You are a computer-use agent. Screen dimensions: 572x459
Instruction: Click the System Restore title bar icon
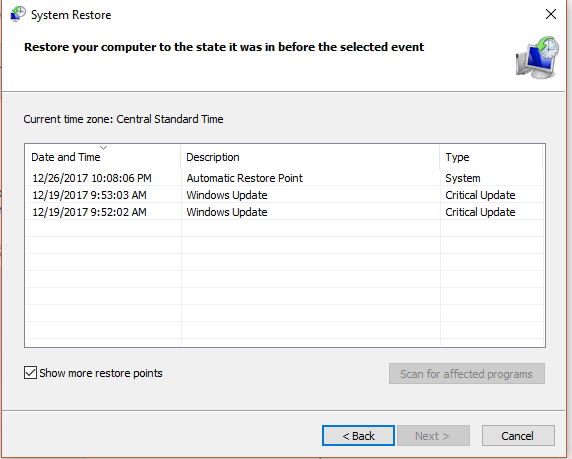pos(18,15)
